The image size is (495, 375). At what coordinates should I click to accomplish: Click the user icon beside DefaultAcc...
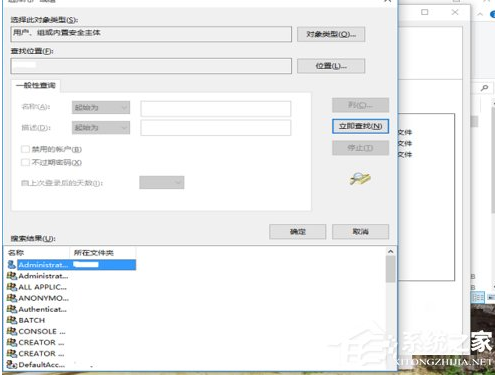pyautogui.click(x=12, y=365)
